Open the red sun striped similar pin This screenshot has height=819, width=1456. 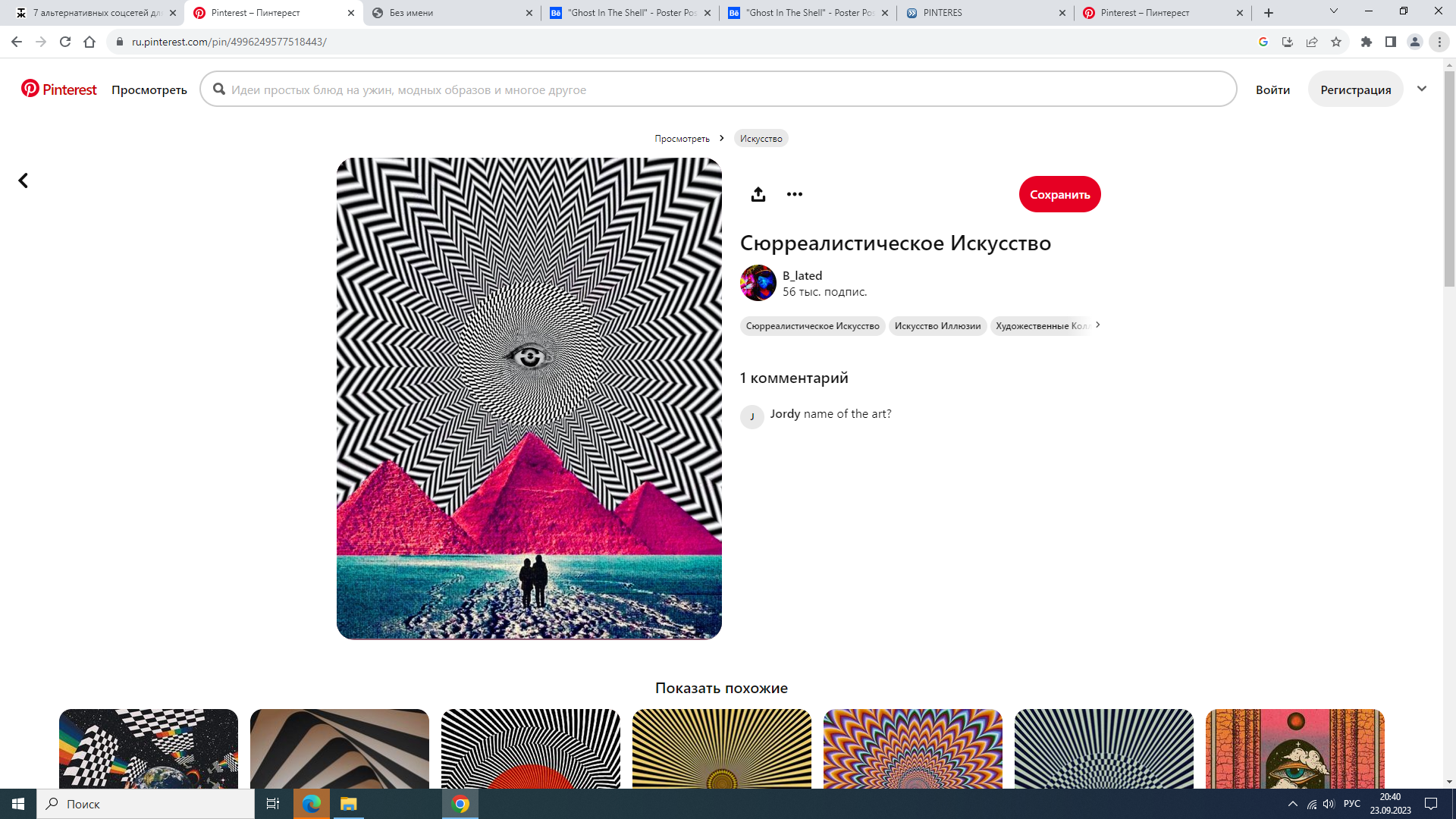pyautogui.click(x=531, y=748)
